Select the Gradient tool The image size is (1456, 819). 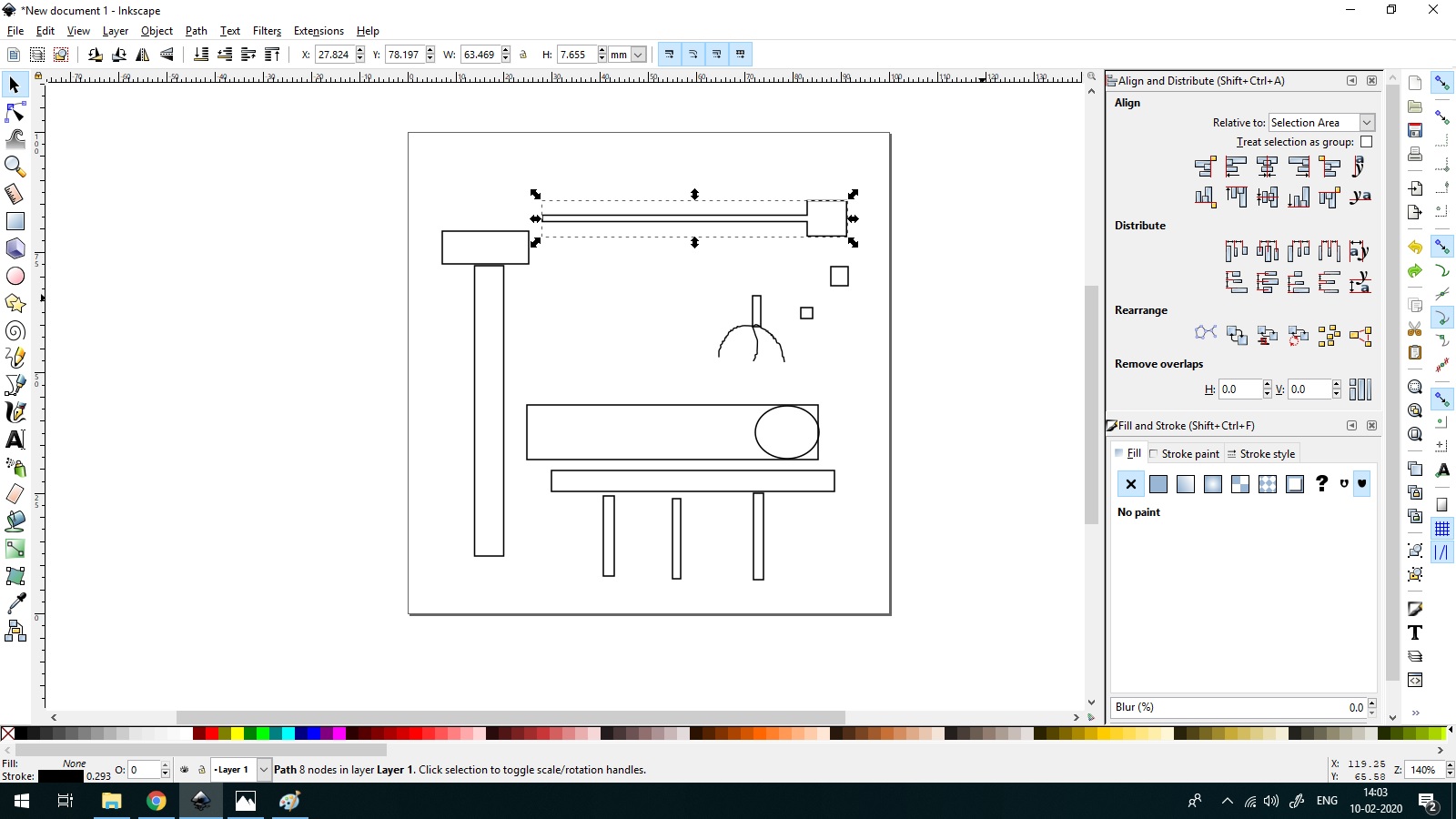(15, 549)
